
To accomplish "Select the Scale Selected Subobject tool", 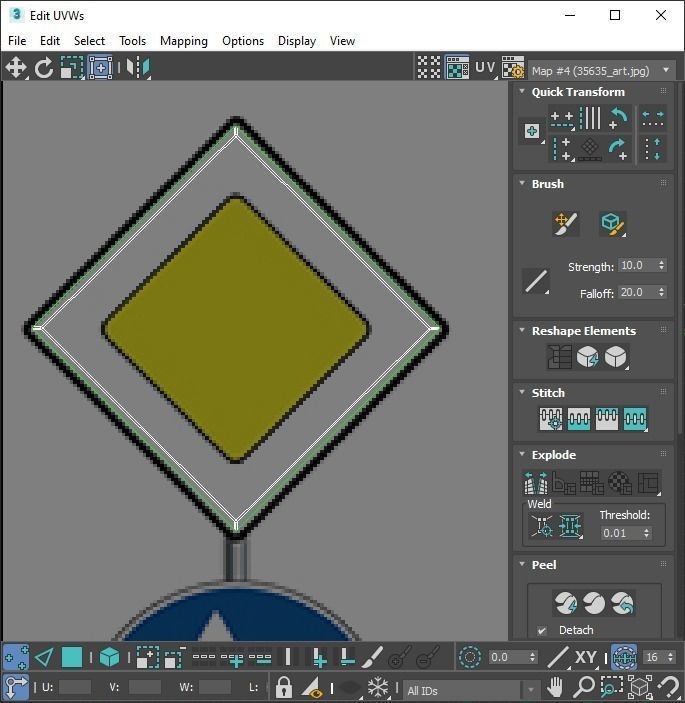I will (x=72, y=68).
